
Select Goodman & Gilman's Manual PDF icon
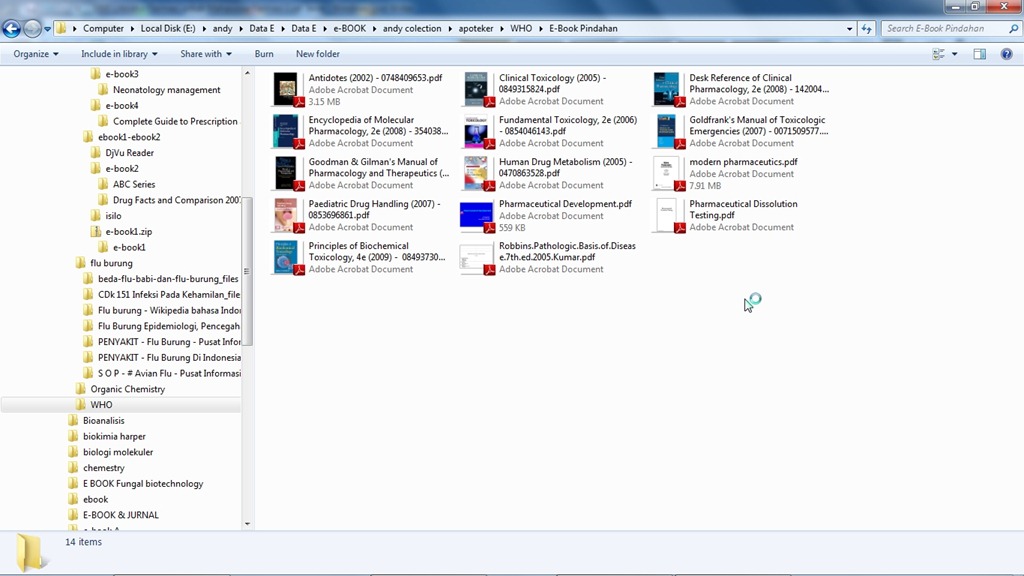(x=286, y=173)
